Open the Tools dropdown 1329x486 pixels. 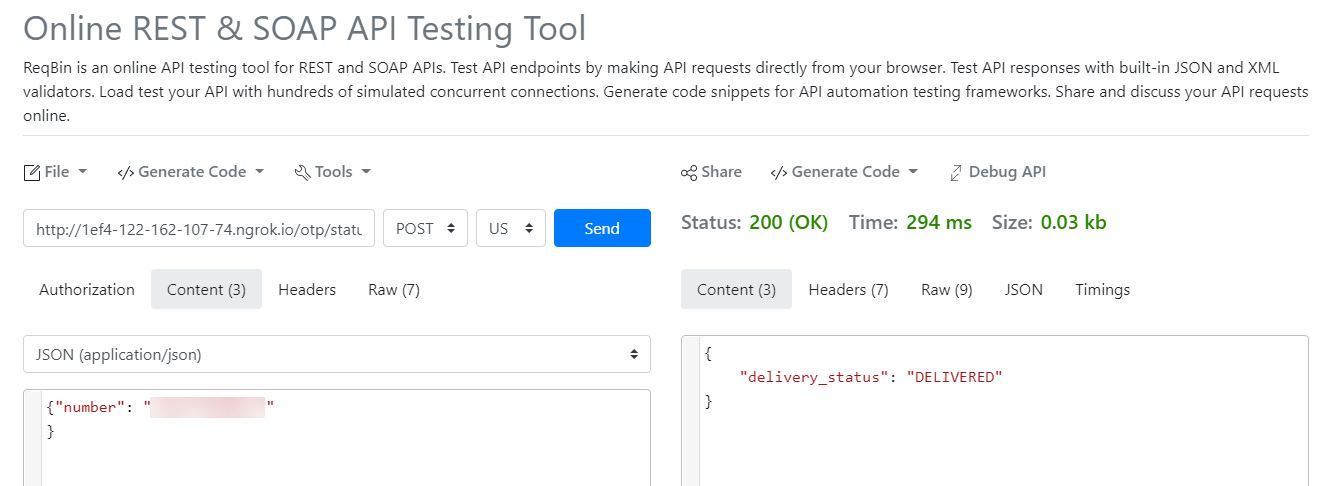point(333,172)
